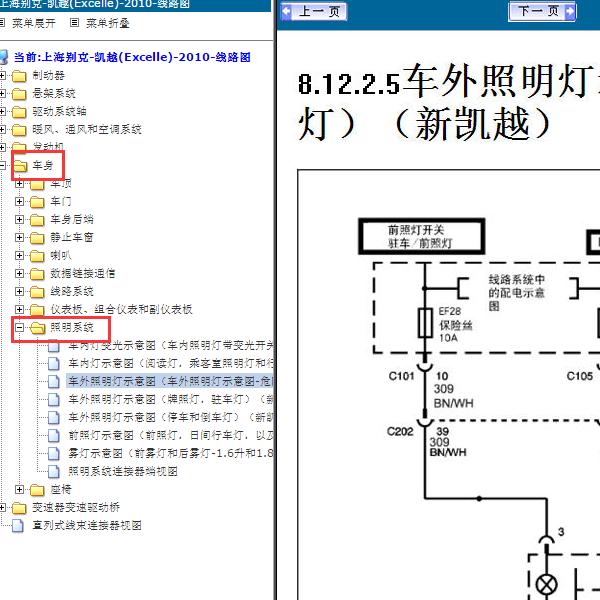Click the 菜单折叠 list icon
Screen dimensions: 600x600
point(75,23)
